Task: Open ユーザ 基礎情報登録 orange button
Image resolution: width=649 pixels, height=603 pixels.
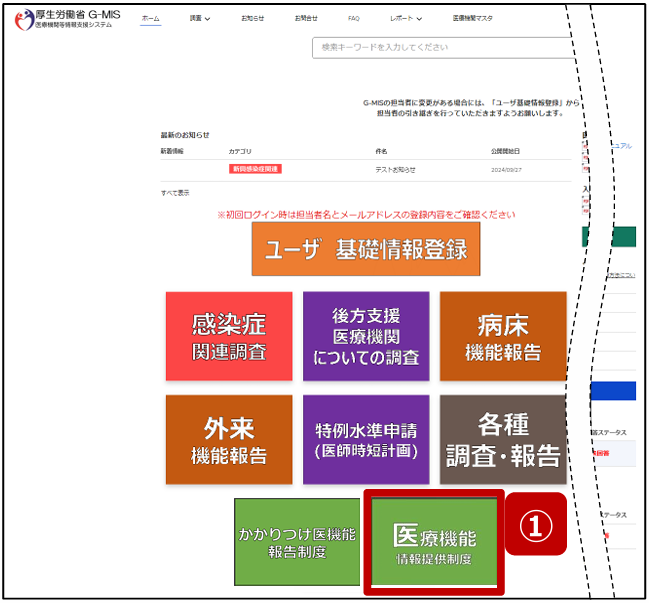Action: (x=365, y=249)
